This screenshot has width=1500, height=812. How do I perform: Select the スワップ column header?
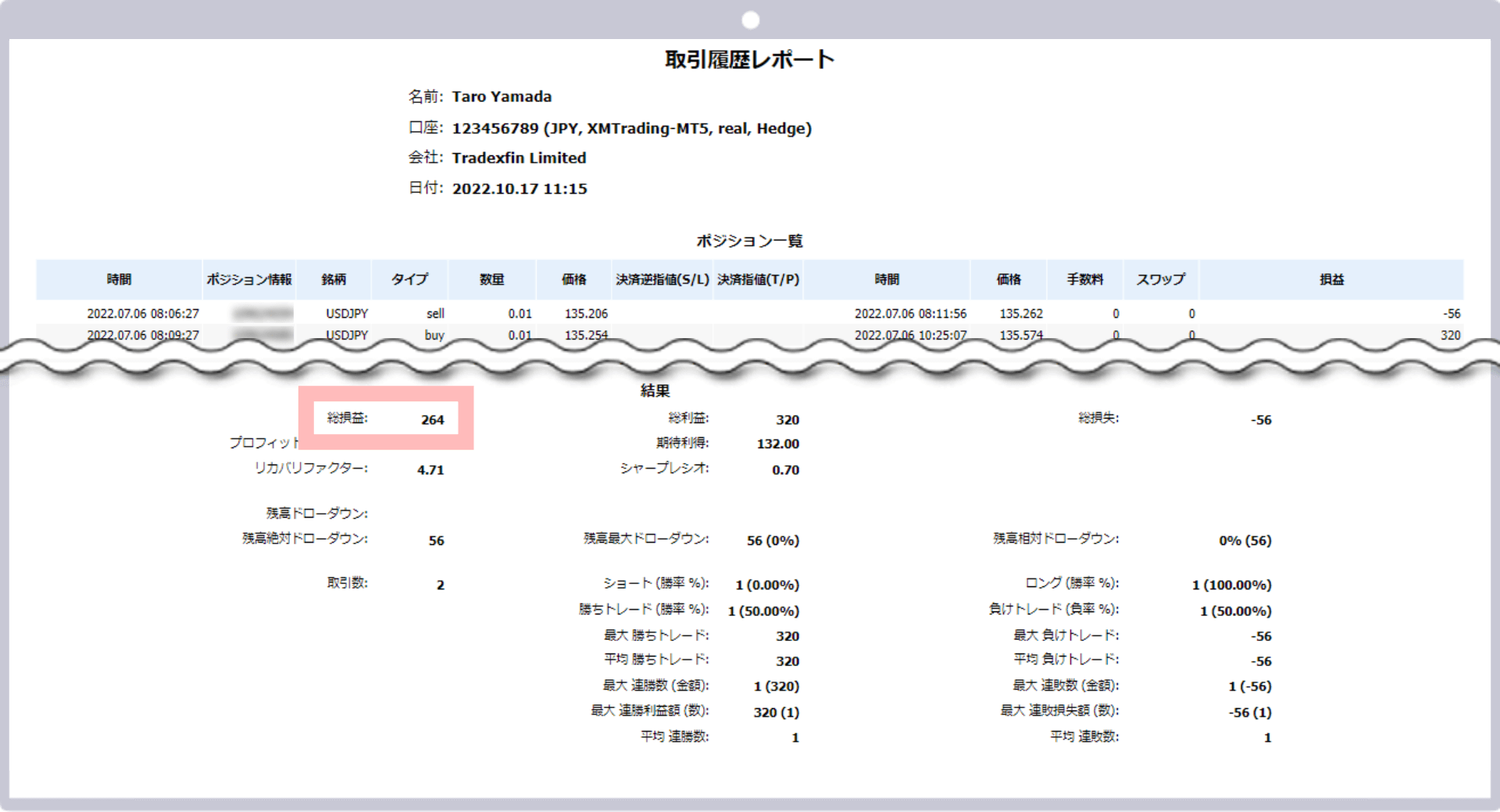(x=1159, y=280)
